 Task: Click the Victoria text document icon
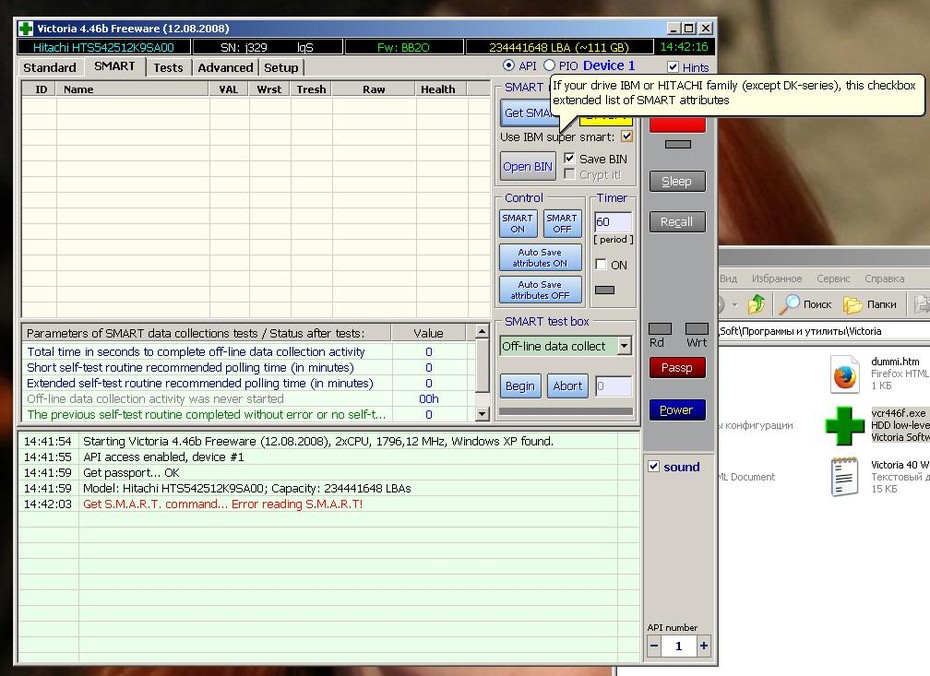[845, 476]
